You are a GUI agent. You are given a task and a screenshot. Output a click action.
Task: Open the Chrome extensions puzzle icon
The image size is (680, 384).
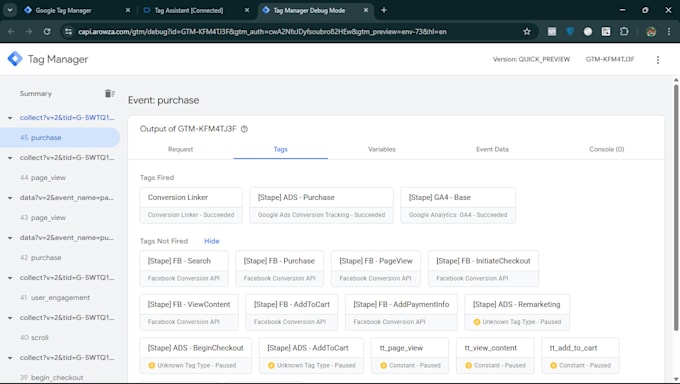(x=624, y=32)
